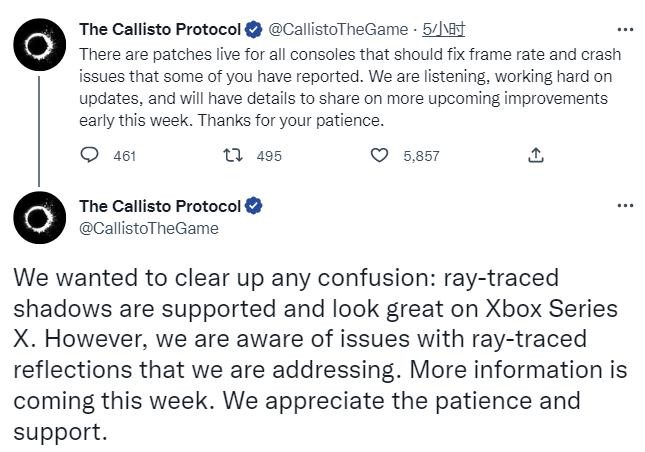
Task: Click the verified badge in the first tweet header
Action: (x=253, y=29)
